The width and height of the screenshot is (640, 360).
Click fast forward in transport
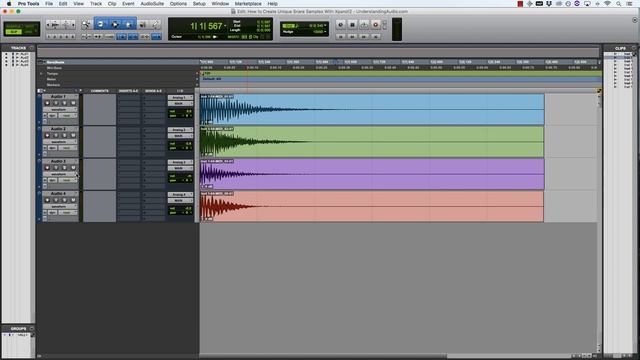[364, 36]
